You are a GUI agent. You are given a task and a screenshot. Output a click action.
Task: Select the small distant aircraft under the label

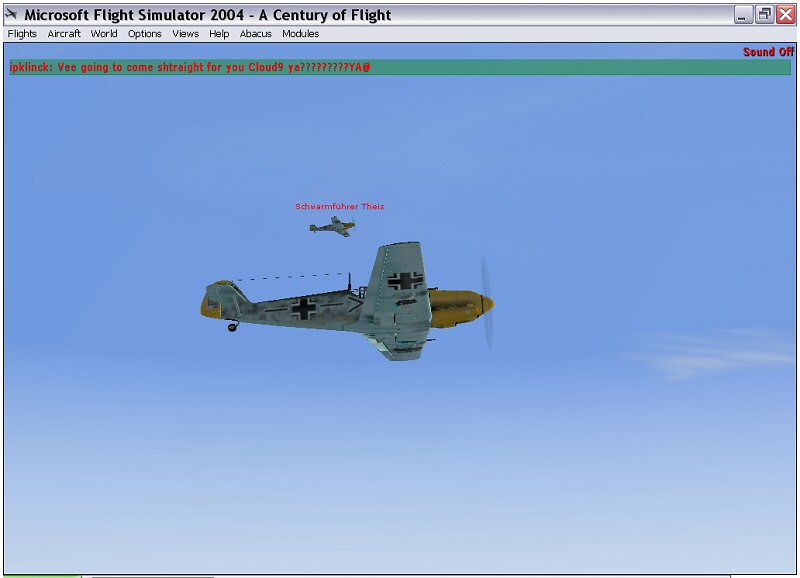[x=332, y=226]
